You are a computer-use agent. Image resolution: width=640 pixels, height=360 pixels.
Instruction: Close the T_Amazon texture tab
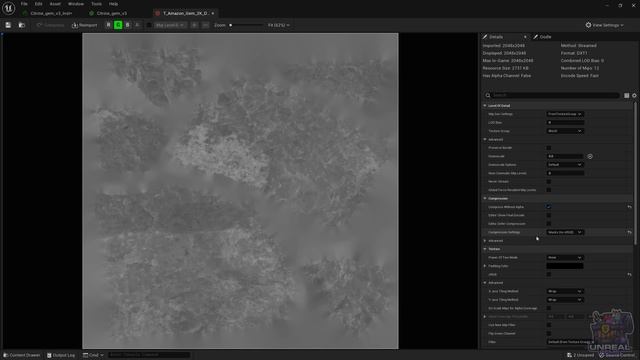coord(213,13)
